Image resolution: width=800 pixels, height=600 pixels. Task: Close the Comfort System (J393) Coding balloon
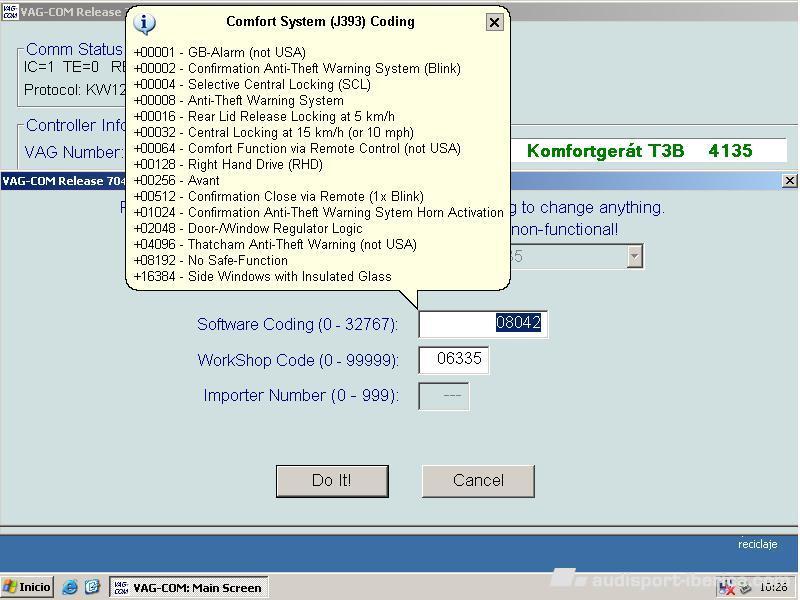[x=494, y=22]
